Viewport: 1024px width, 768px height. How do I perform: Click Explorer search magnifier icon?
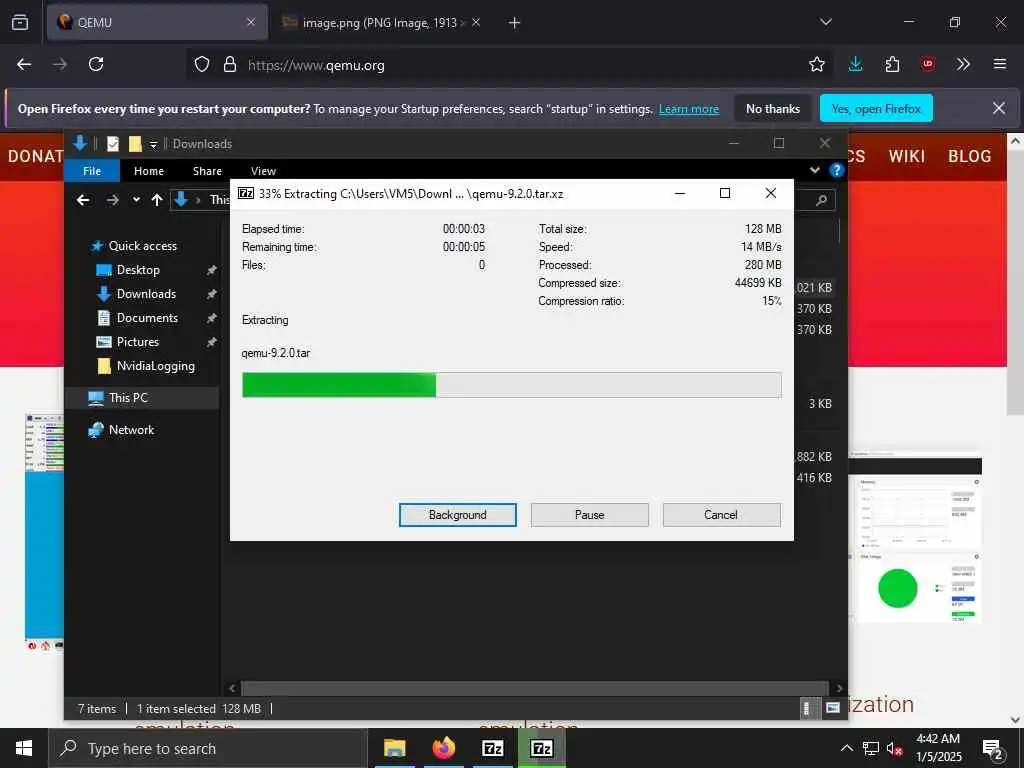click(x=821, y=200)
